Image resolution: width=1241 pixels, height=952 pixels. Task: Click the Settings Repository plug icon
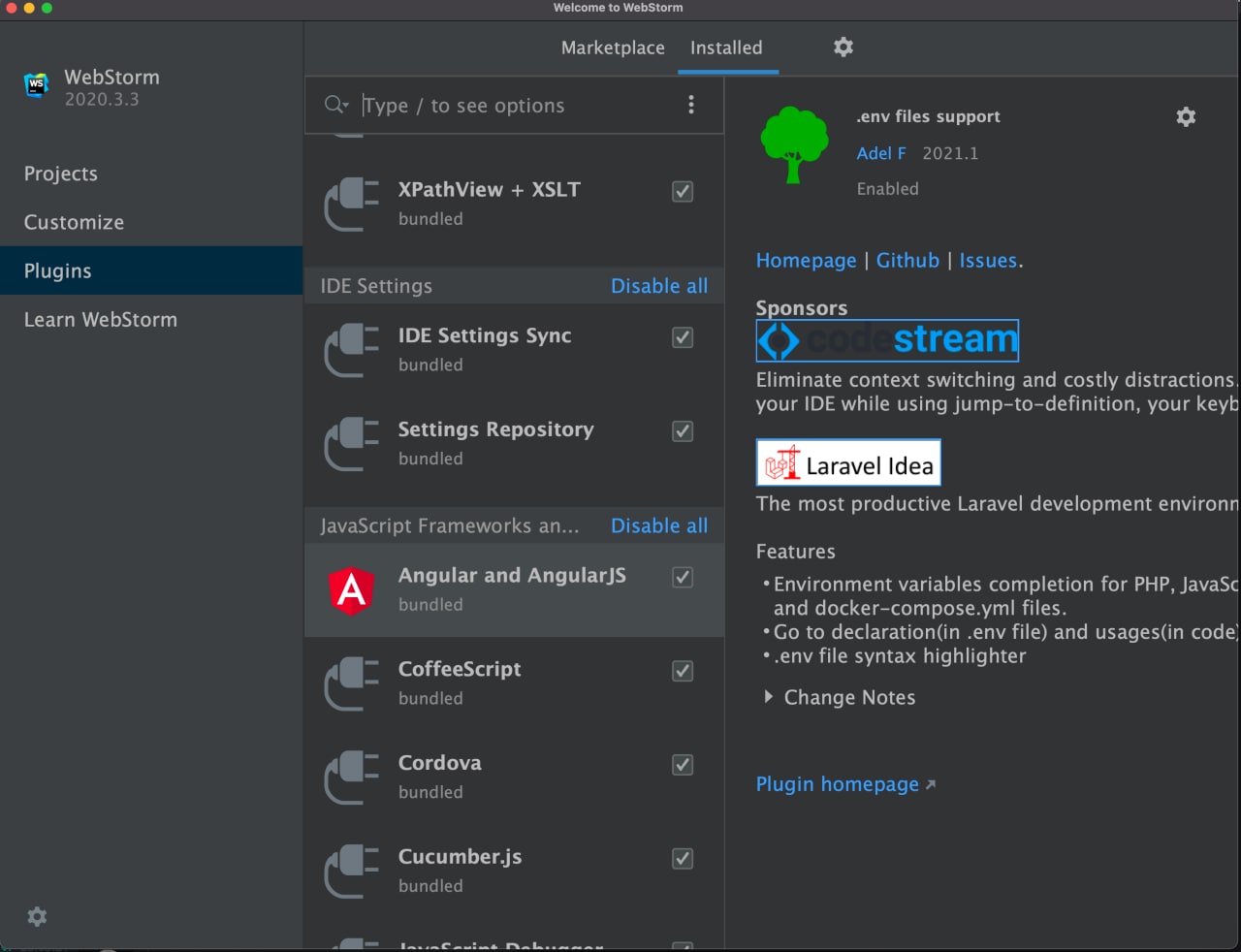point(351,444)
